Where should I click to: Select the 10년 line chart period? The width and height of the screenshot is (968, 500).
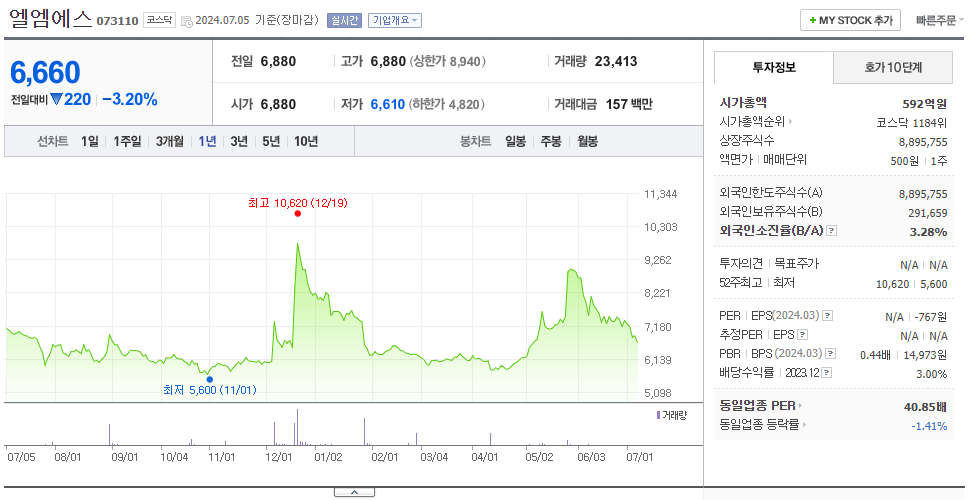click(x=306, y=141)
